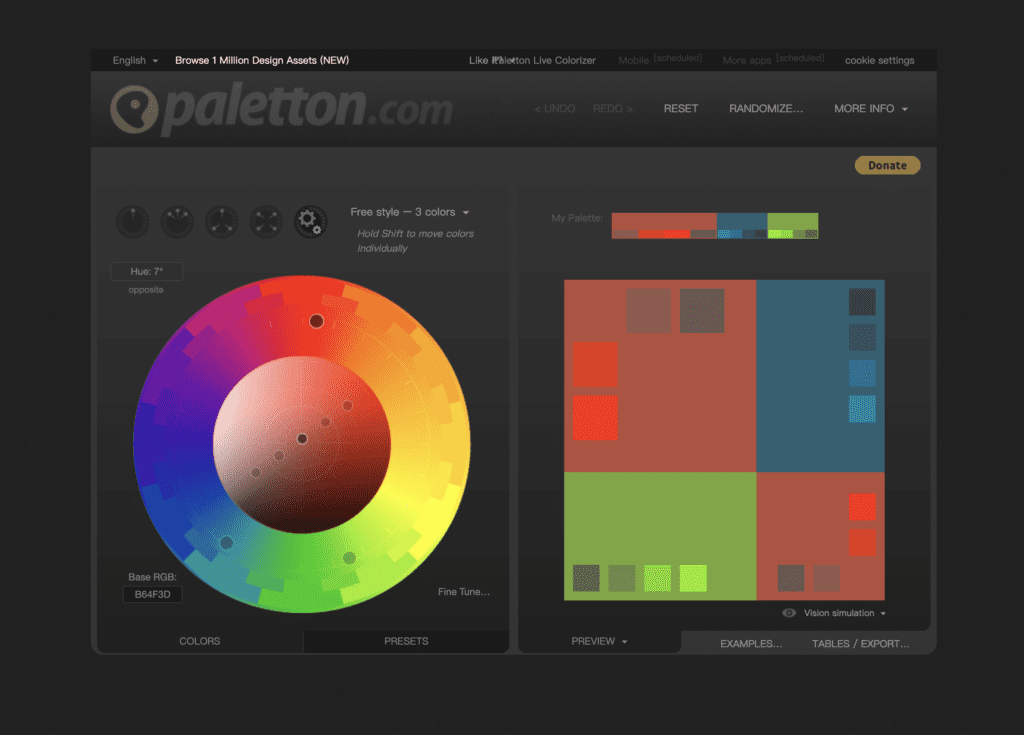Choose the triad color scheme icon
The height and width of the screenshot is (735, 1024).
(x=221, y=221)
